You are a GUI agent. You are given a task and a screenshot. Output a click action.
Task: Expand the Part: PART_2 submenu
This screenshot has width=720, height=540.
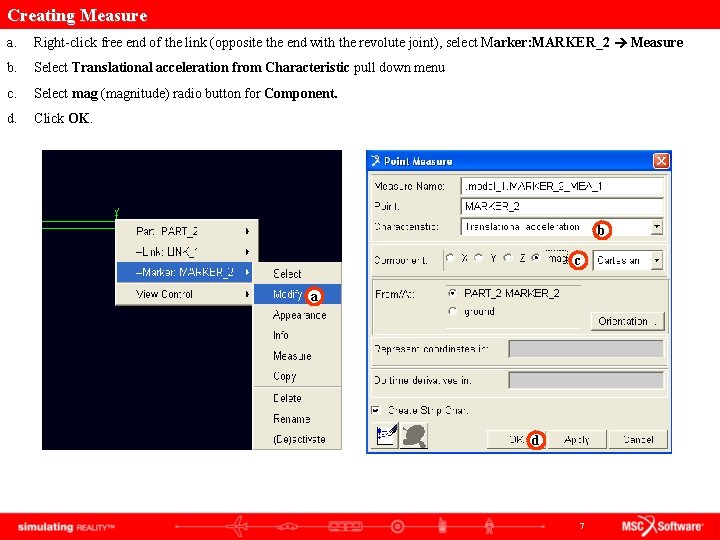[186, 231]
